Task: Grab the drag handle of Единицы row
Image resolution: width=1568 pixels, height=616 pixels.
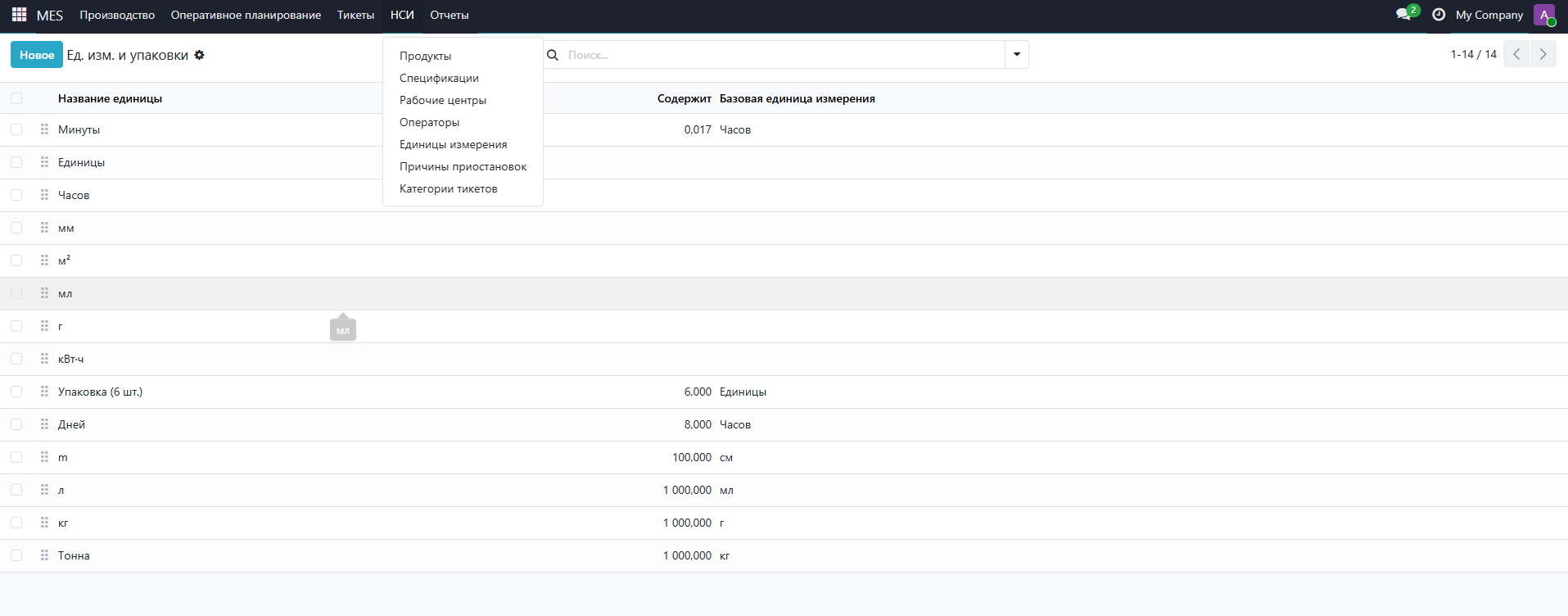Action: [x=44, y=162]
